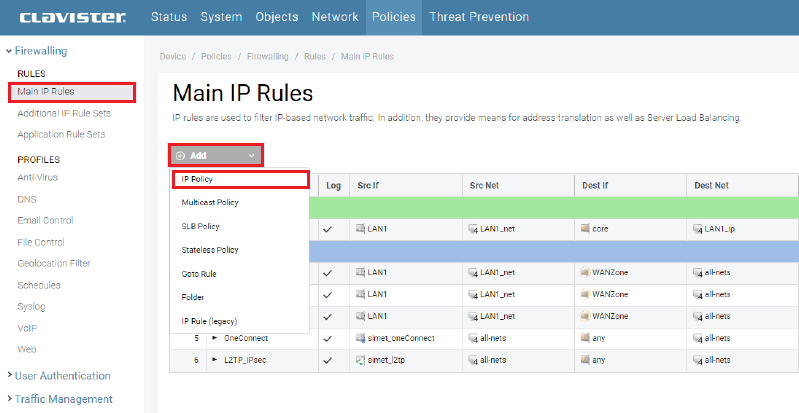Click the plus icon on Add button
799x413 pixels.
pyautogui.click(x=180, y=156)
